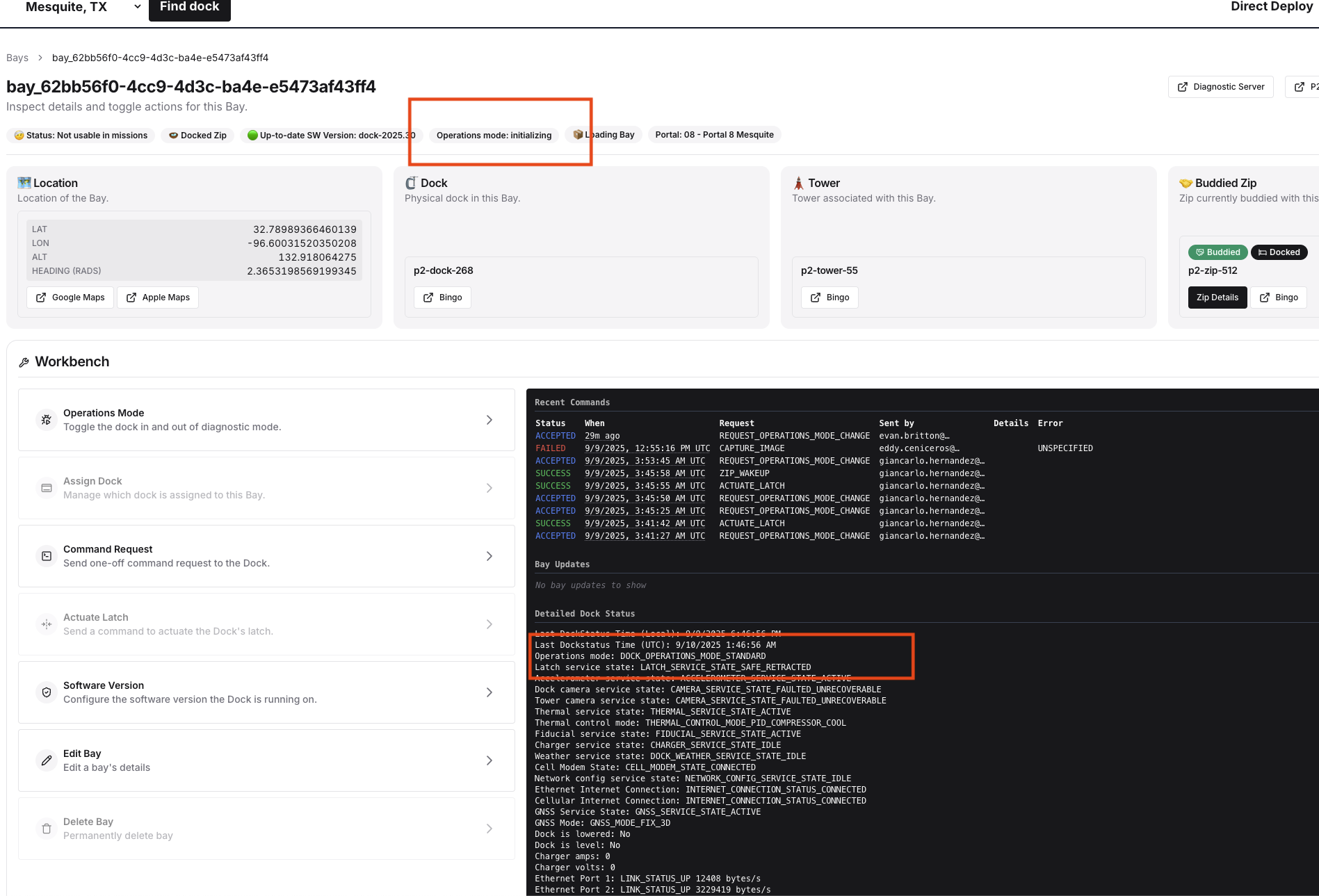Viewport: 1319px width, 896px height.
Task: Click the Status: Not usable in missions chip
Action: (x=81, y=135)
